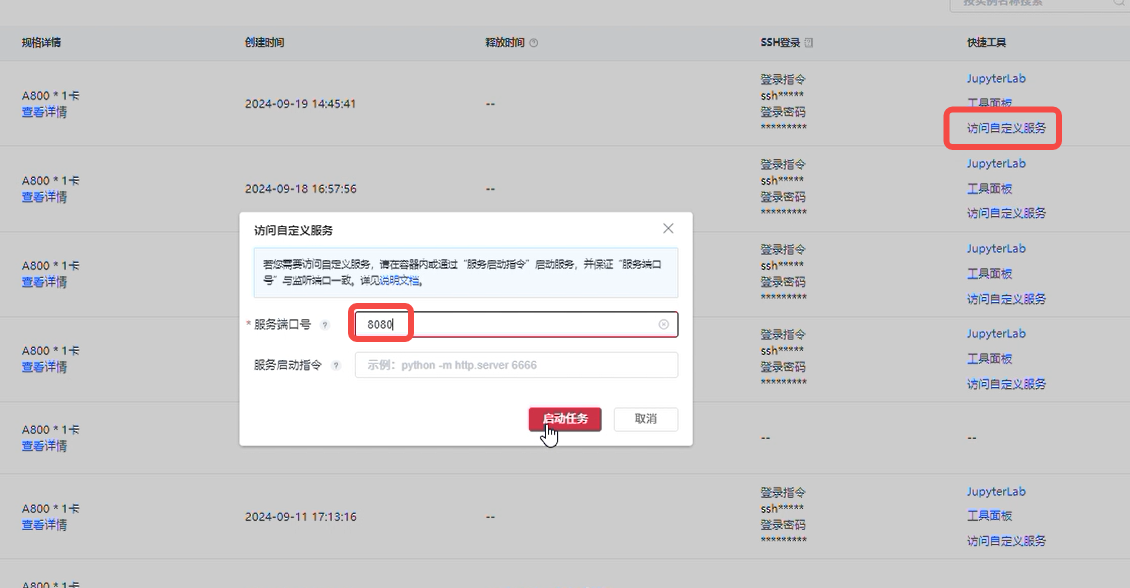Click 查看详情 for the 2024-09-19 instance
Image resolution: width=1130 pixels, height=588 pixels.
point(45,113)
